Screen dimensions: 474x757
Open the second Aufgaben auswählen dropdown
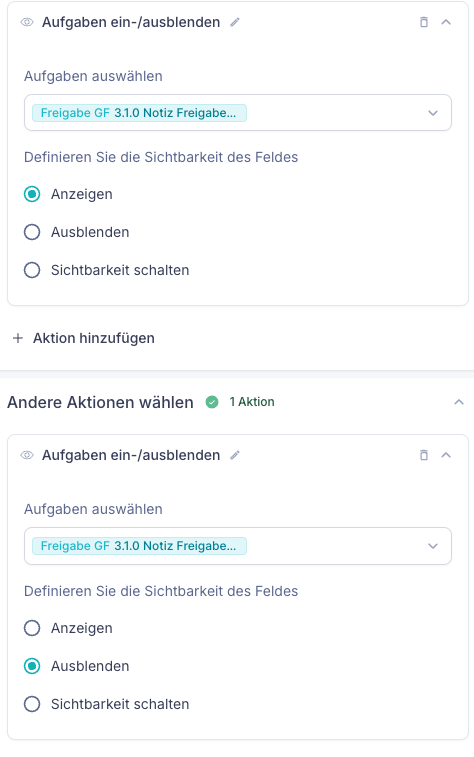tap(238, 546)
